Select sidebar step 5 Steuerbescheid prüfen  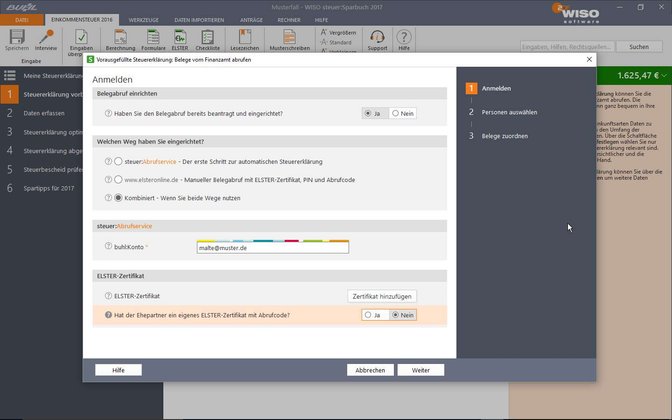point(42,169)
